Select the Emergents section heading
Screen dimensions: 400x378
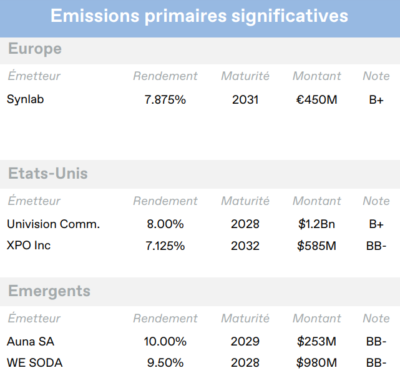49,291
